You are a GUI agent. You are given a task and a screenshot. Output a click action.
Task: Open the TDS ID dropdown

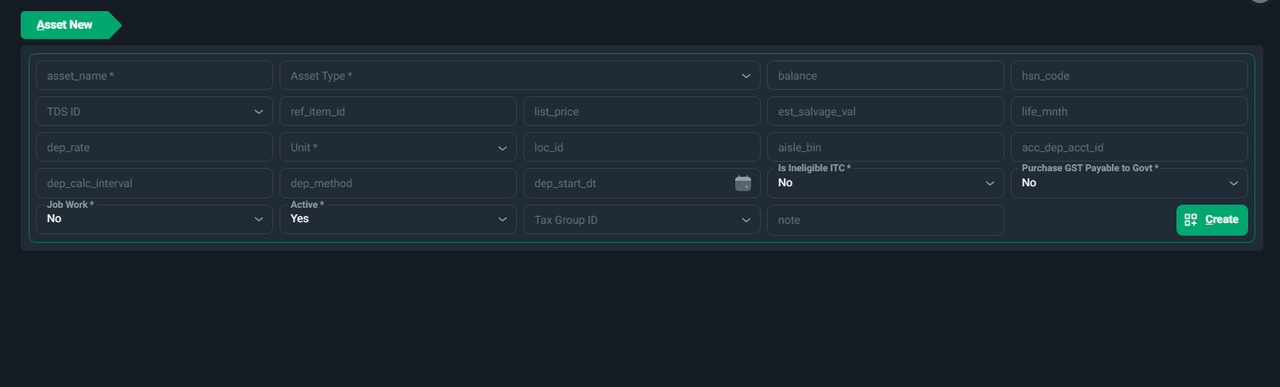point(154,112)
